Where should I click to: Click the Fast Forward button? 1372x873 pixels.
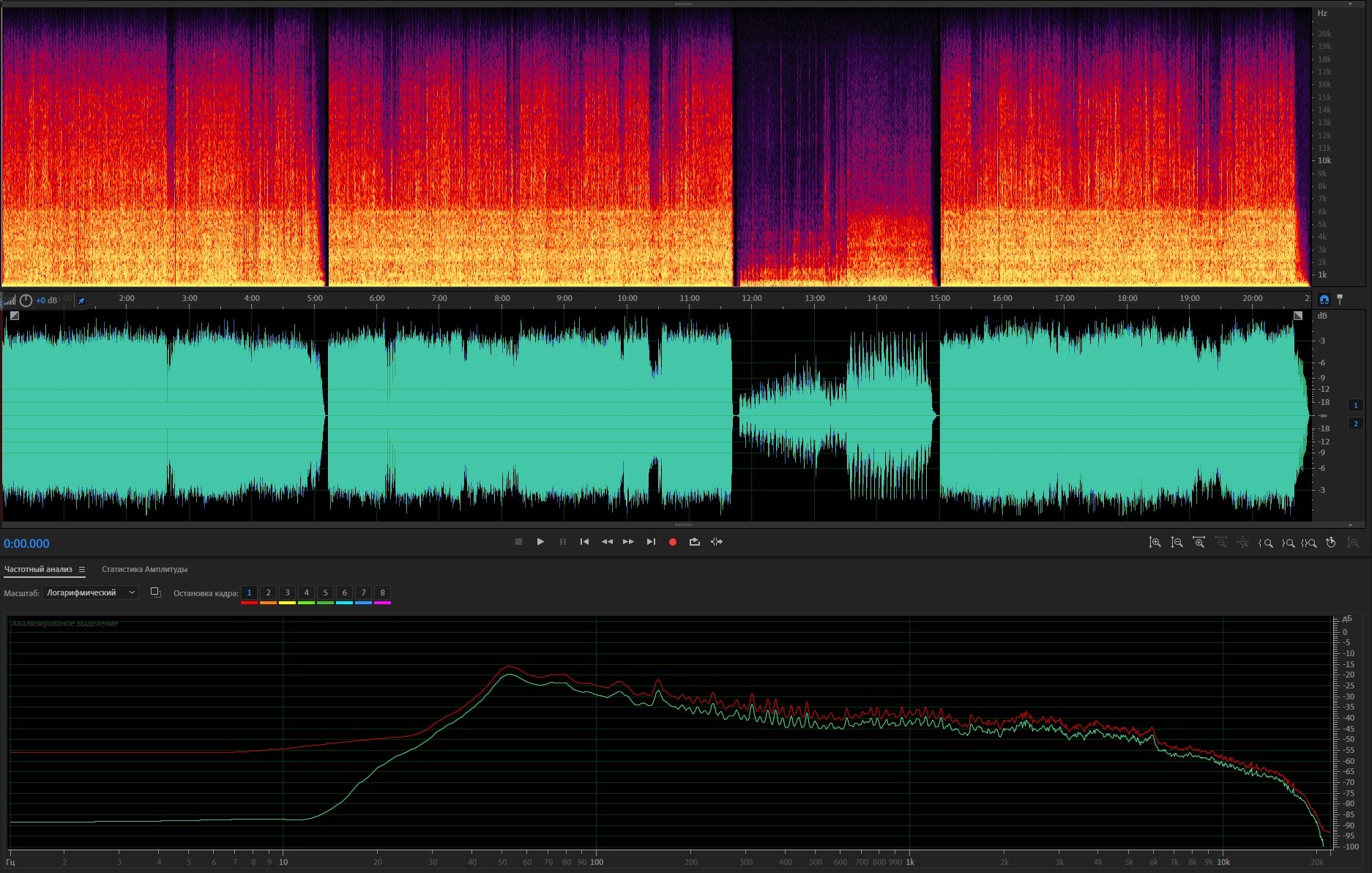(628, 542)
